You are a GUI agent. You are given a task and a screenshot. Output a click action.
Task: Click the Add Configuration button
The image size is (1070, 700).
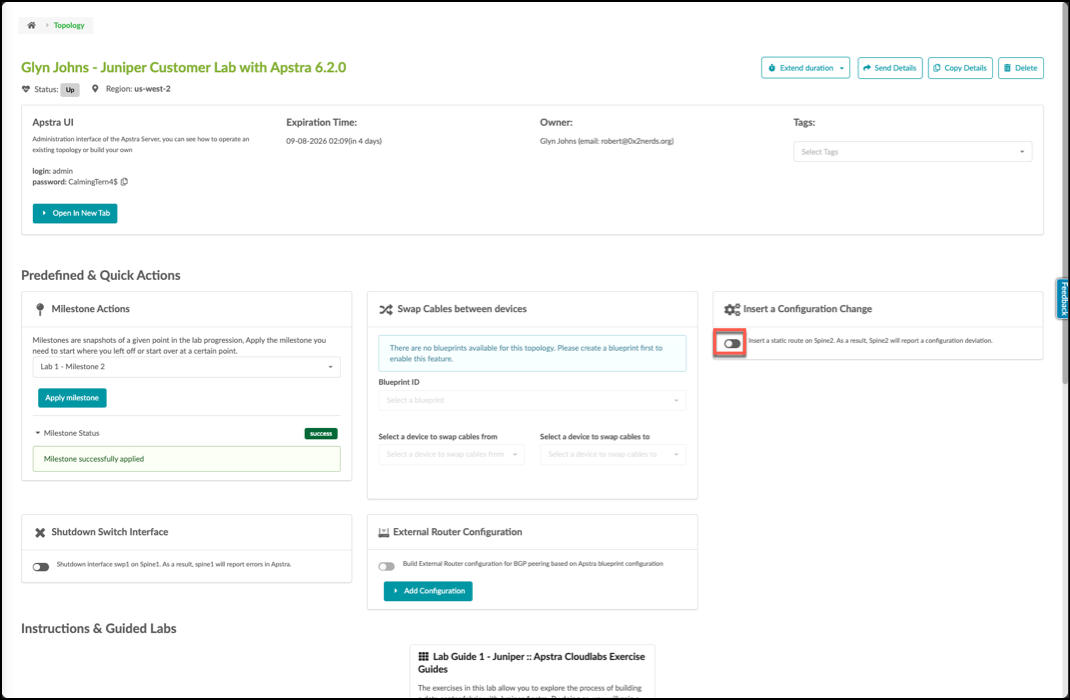(428, 591)
